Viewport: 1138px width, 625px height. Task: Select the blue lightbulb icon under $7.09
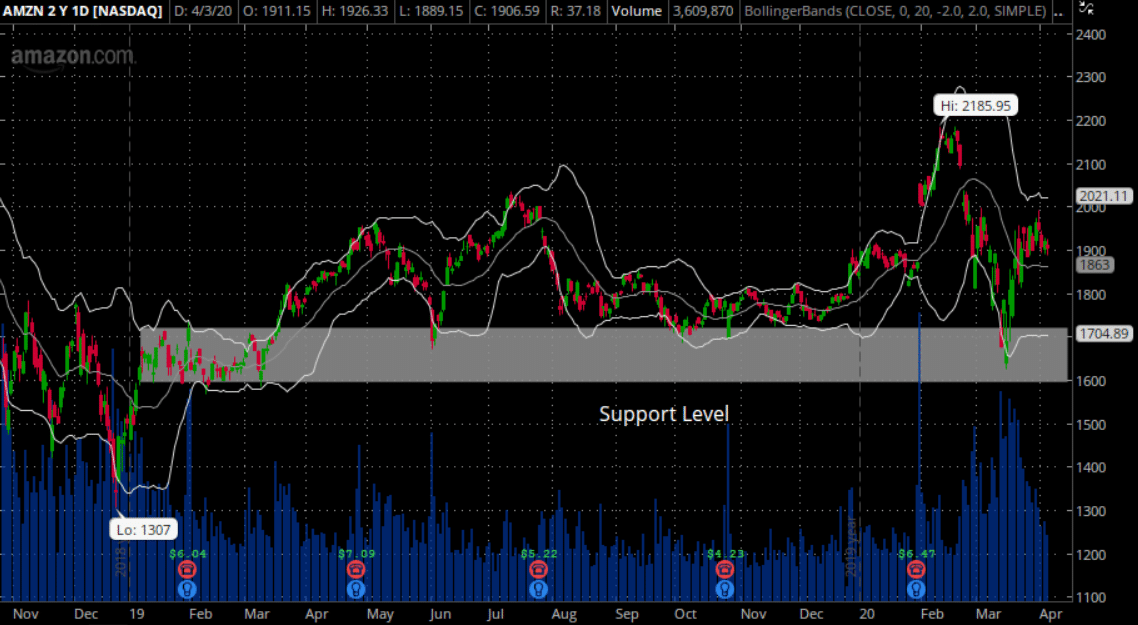(355, 589)
